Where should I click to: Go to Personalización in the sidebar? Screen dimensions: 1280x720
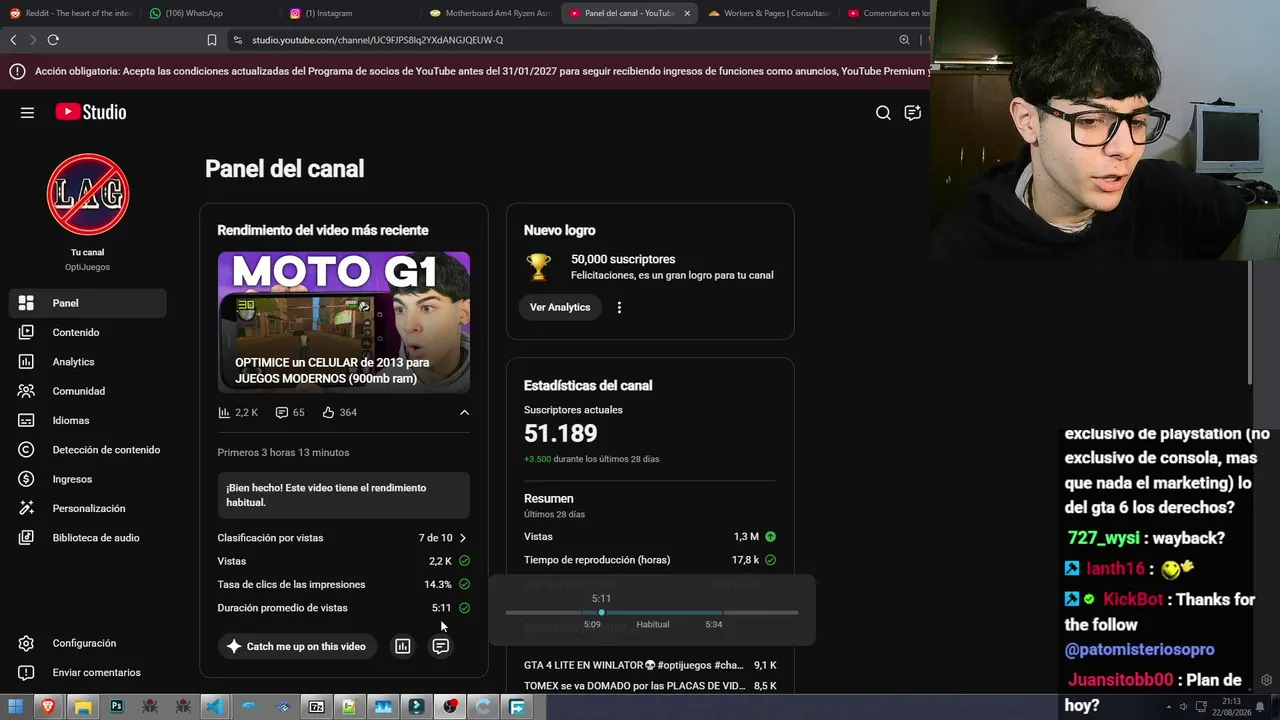coord(88,509)
